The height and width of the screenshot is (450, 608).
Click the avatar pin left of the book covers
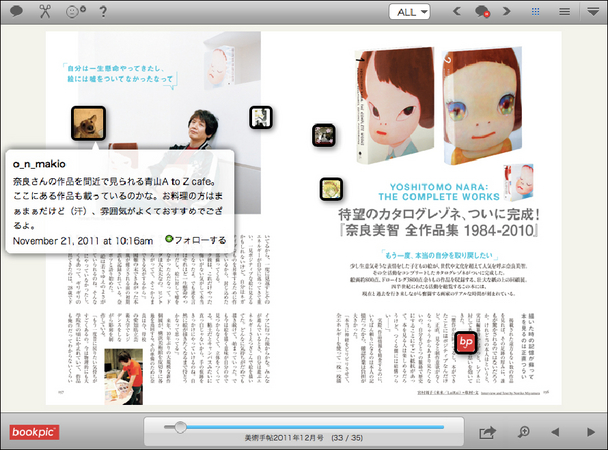pyautogui.click(x=324, y=135)
